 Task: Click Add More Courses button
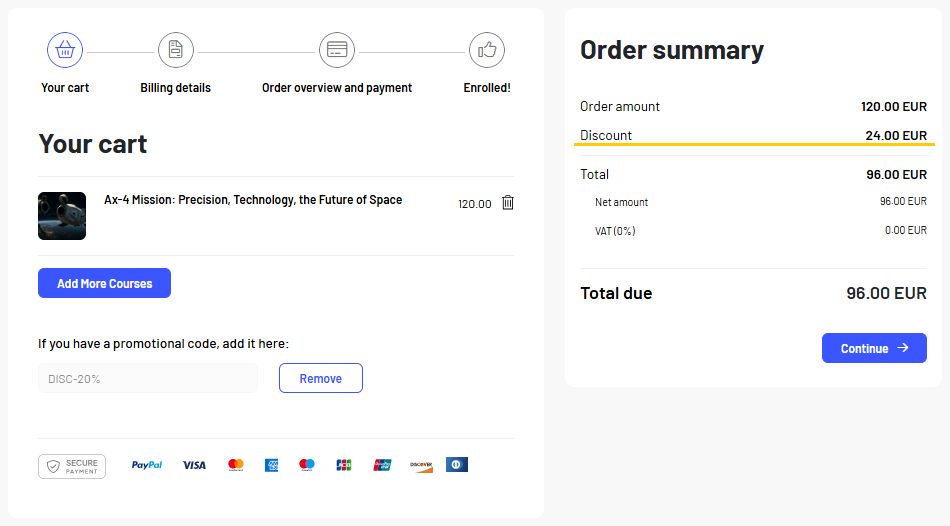pos(104,283)
